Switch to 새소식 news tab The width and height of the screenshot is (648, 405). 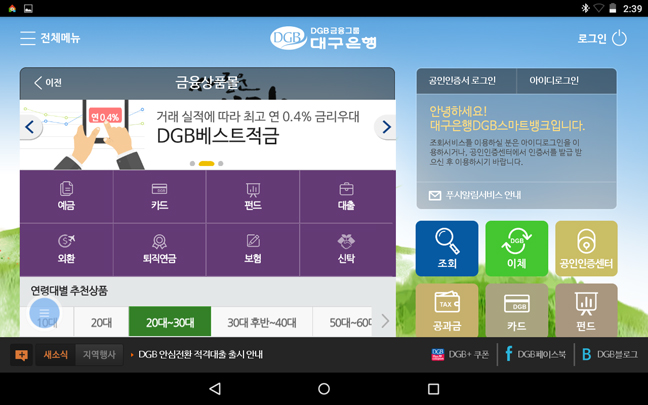[x=55, y=355]
